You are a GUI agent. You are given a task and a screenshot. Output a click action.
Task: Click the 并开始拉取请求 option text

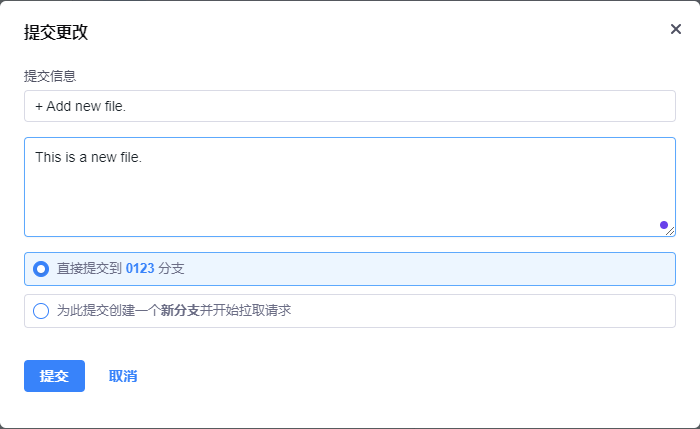(x=245, y=311)
